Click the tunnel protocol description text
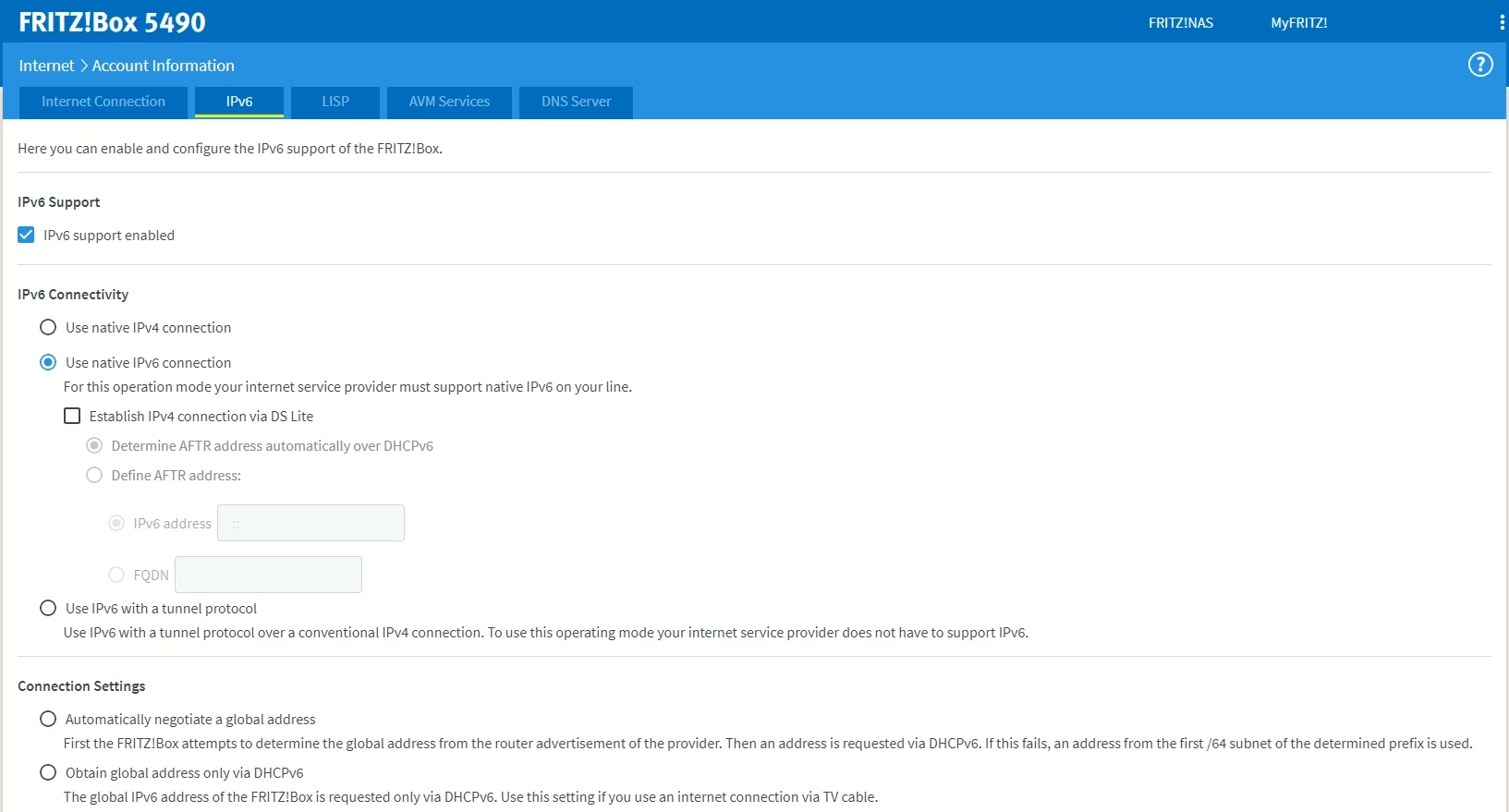Viewport: 1509px width, 812px height. 545,633
